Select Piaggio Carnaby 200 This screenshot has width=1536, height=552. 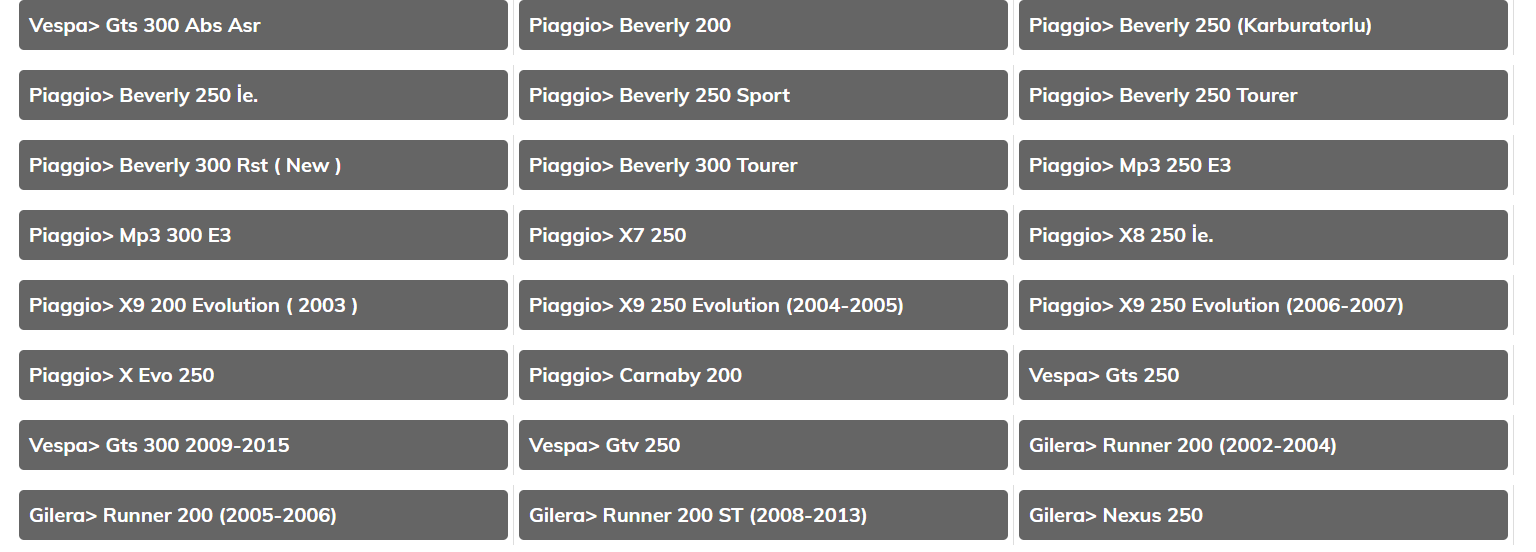pyautogui.click(x=763, y=375)
